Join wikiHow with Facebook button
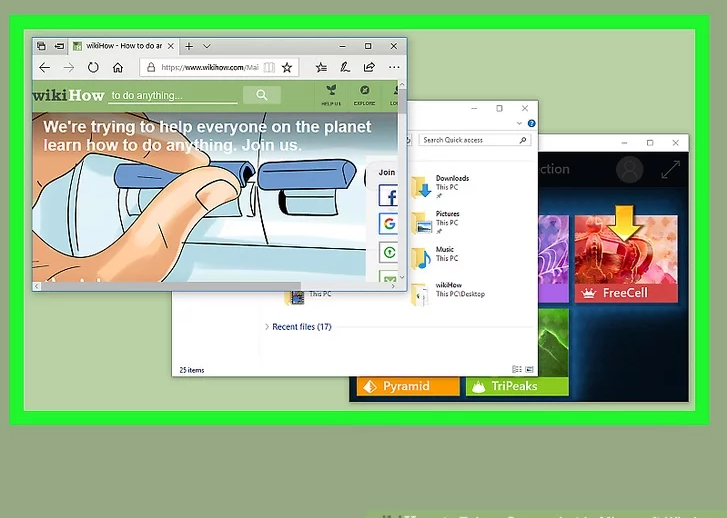727x518 pixels. point(389,196)
